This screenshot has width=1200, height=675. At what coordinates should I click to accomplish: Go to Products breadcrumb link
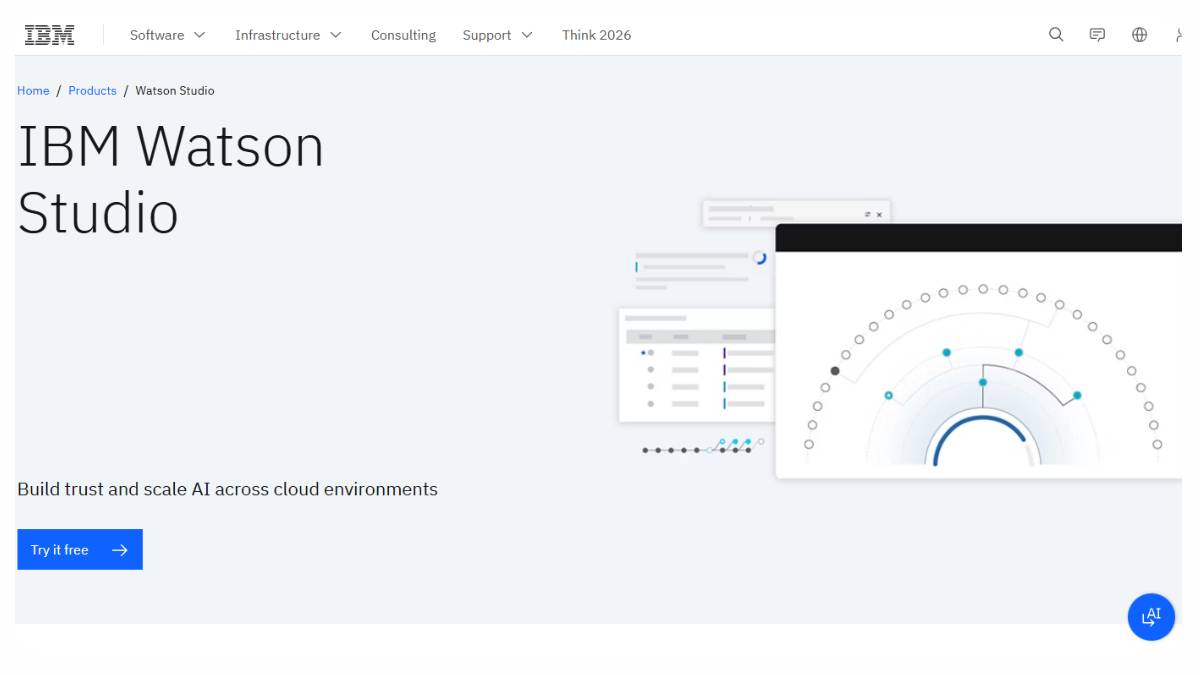92,91
